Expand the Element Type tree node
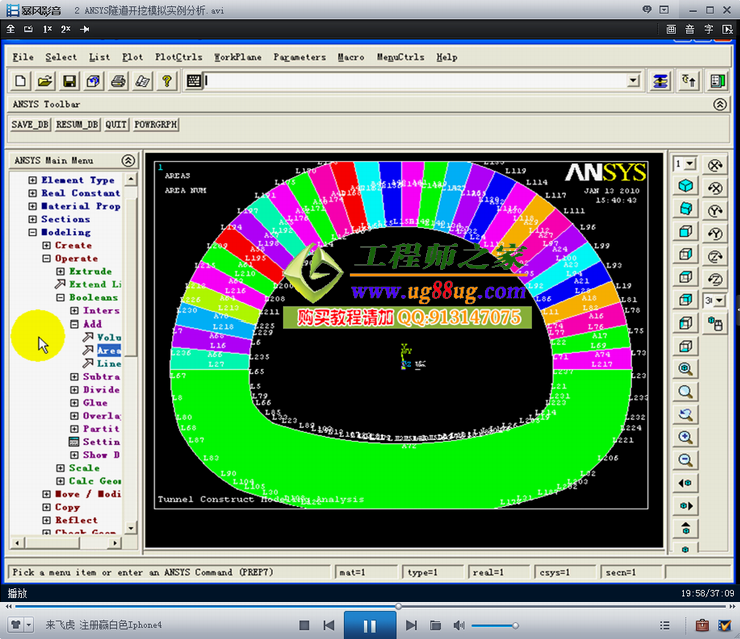Viewport: 740px width, 639px height. click(x=33, y=180)
